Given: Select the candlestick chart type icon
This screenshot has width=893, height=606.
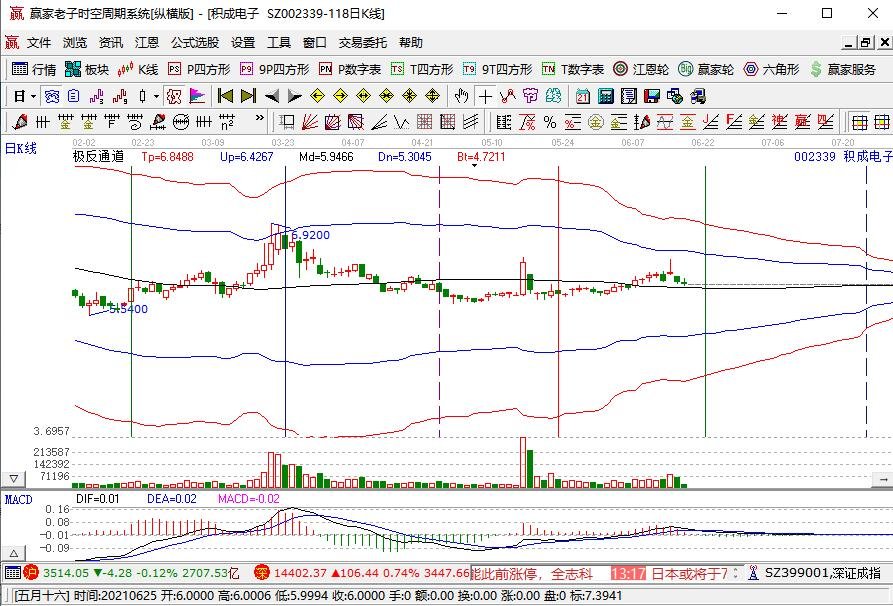Looking at the screenshot, I should tap(142, 96).
